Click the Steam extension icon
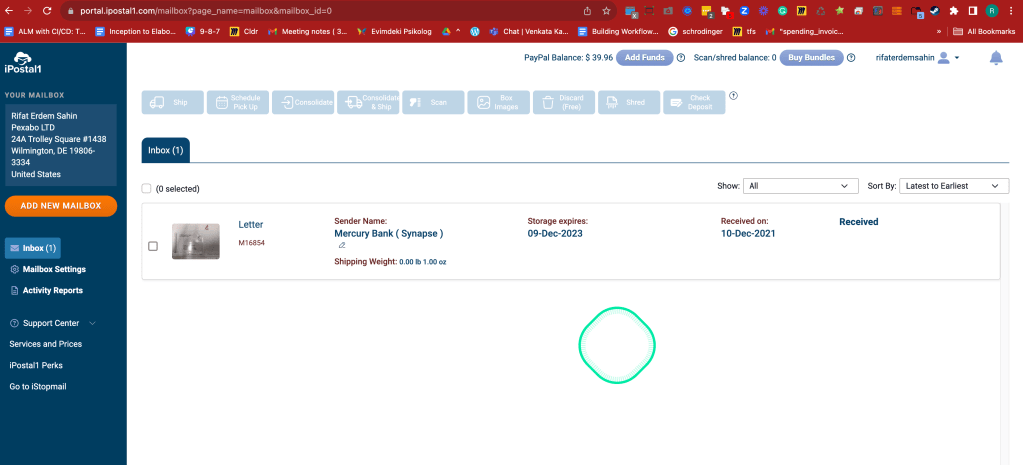The width and height of the screenshot is (1023, 465). [935, 10]
